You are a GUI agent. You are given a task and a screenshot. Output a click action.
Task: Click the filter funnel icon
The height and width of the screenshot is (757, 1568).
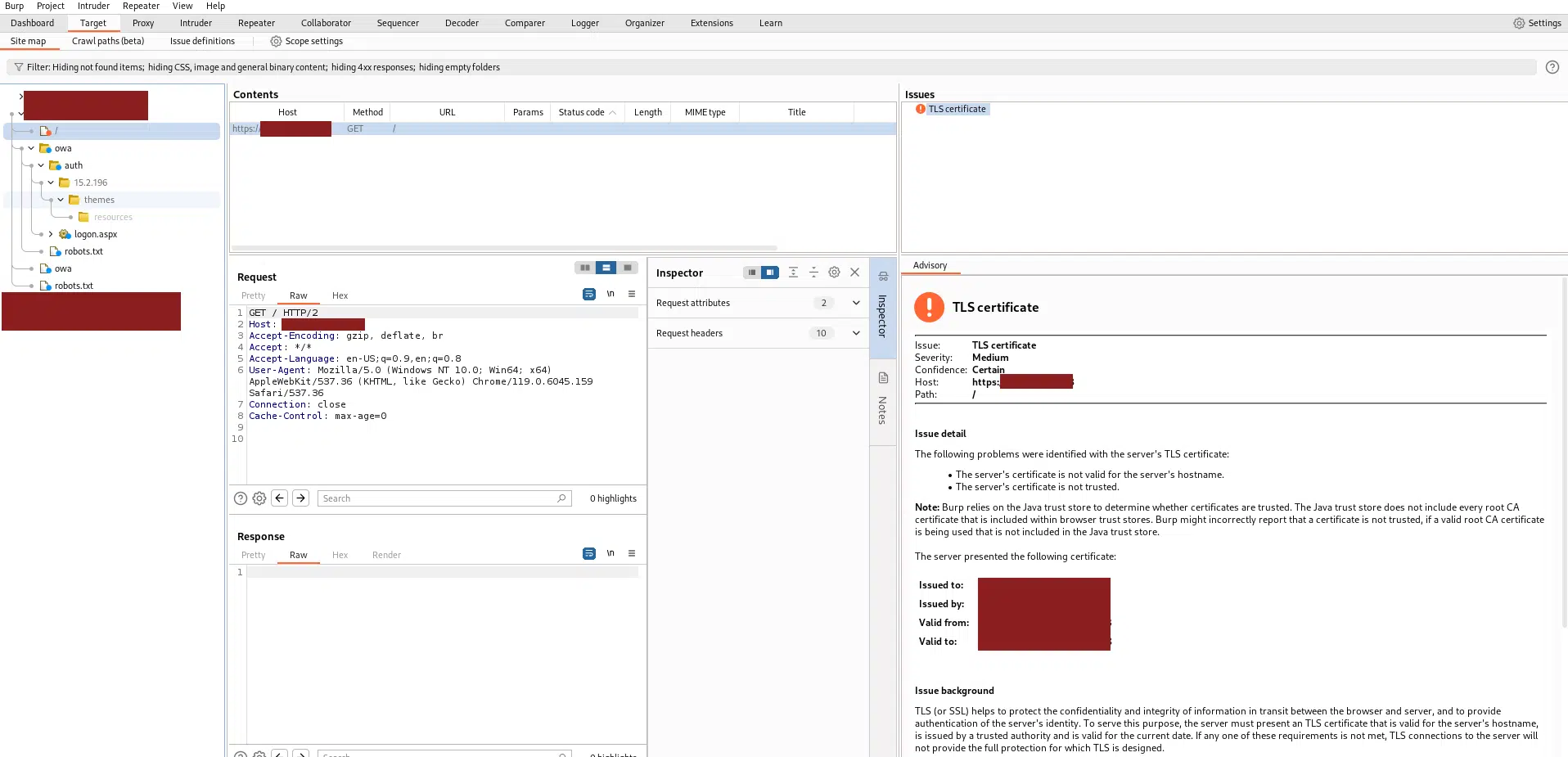[x=19, y=67]
